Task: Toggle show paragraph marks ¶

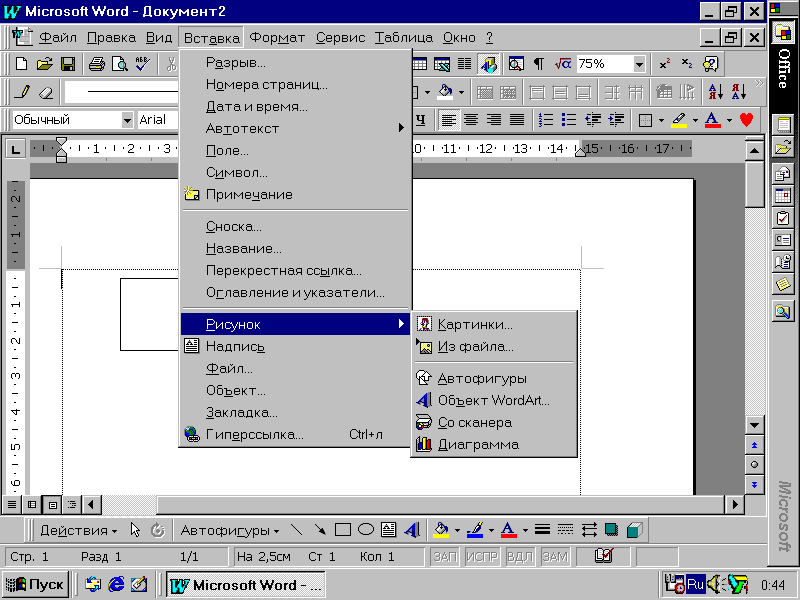Action: coord(539,64)
